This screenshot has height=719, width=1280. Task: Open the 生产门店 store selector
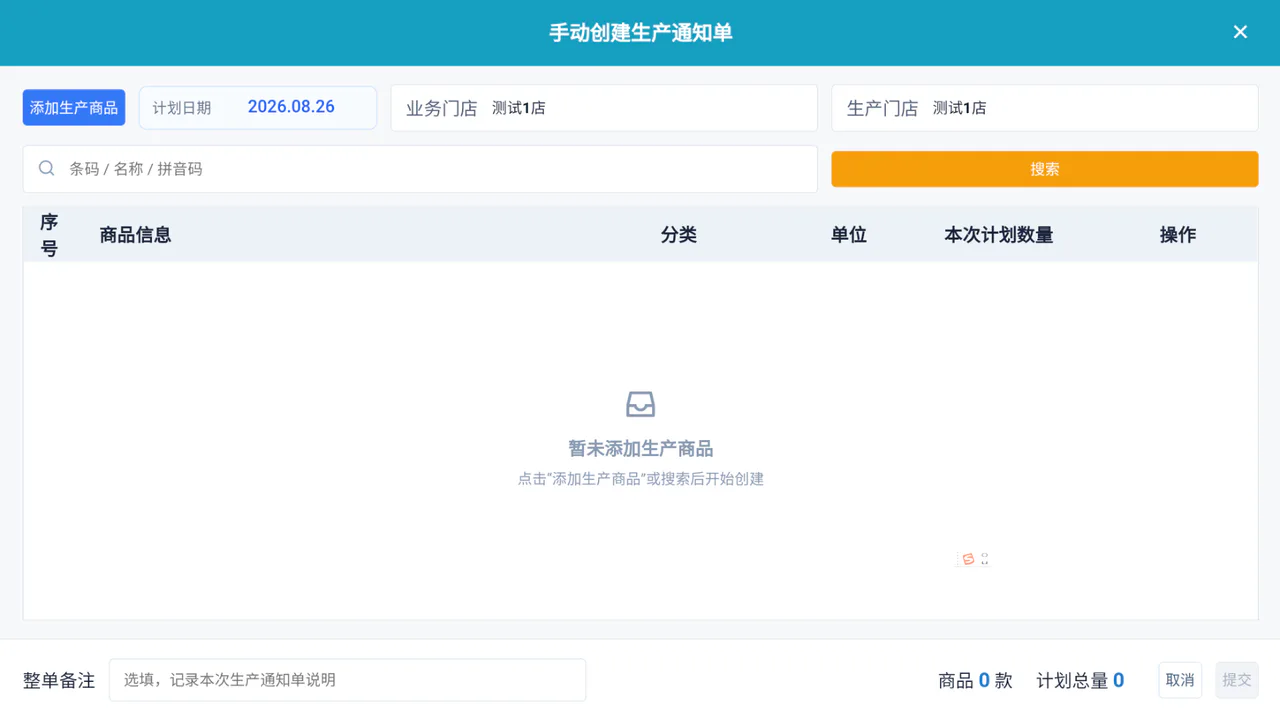click(x=1045, y=108)
